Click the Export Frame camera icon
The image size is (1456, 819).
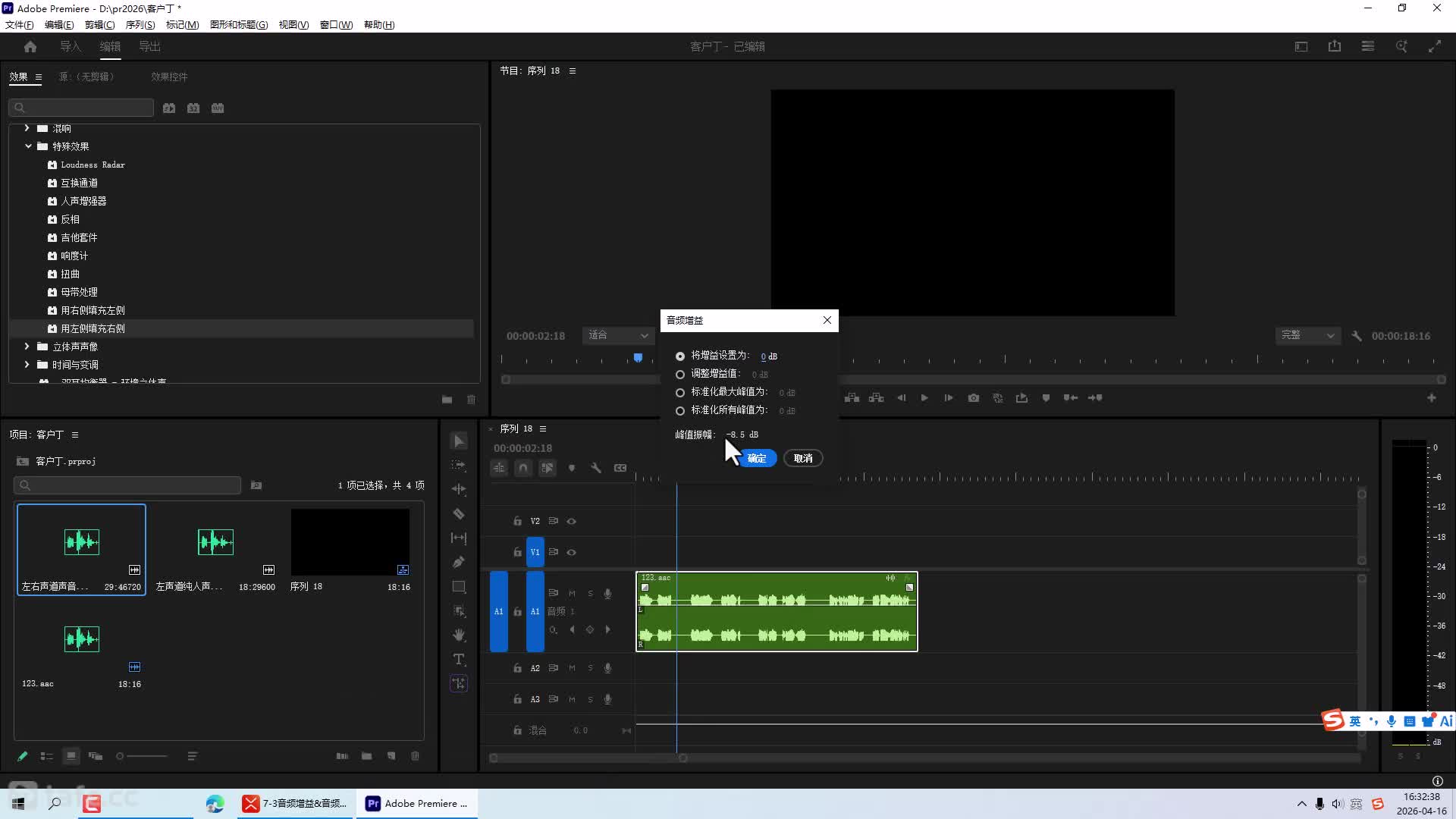pos(974,397)
